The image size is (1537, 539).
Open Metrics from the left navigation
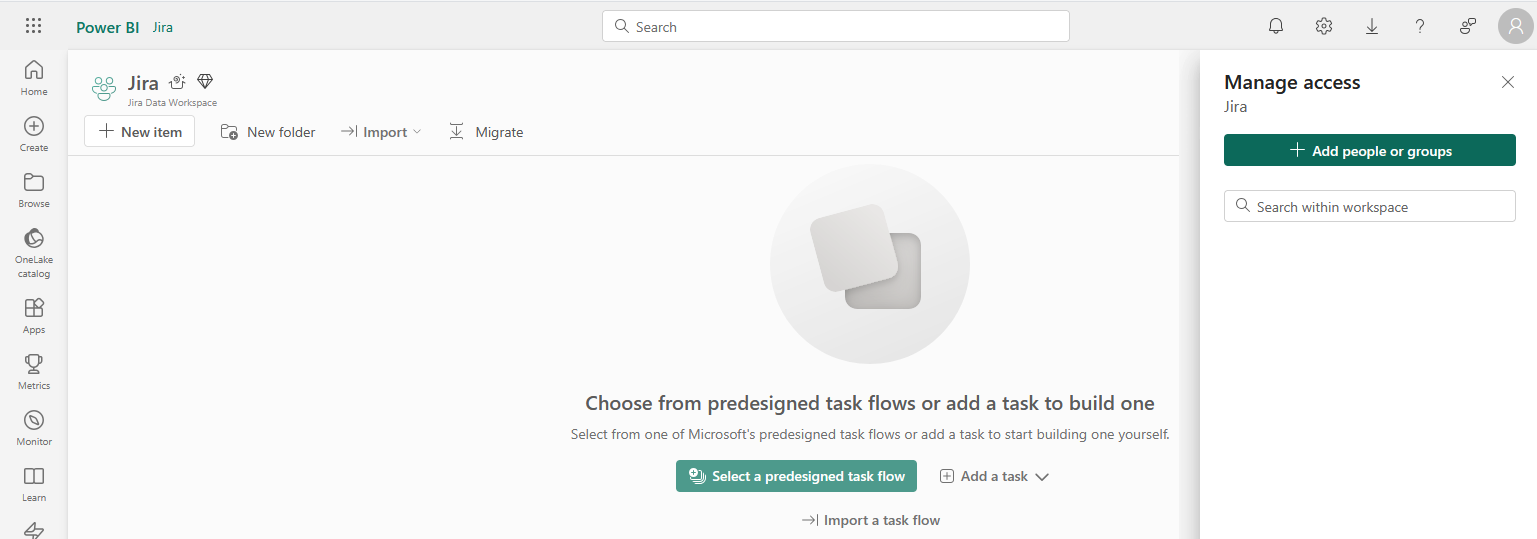pyautogui.click(x=34, y=372)
